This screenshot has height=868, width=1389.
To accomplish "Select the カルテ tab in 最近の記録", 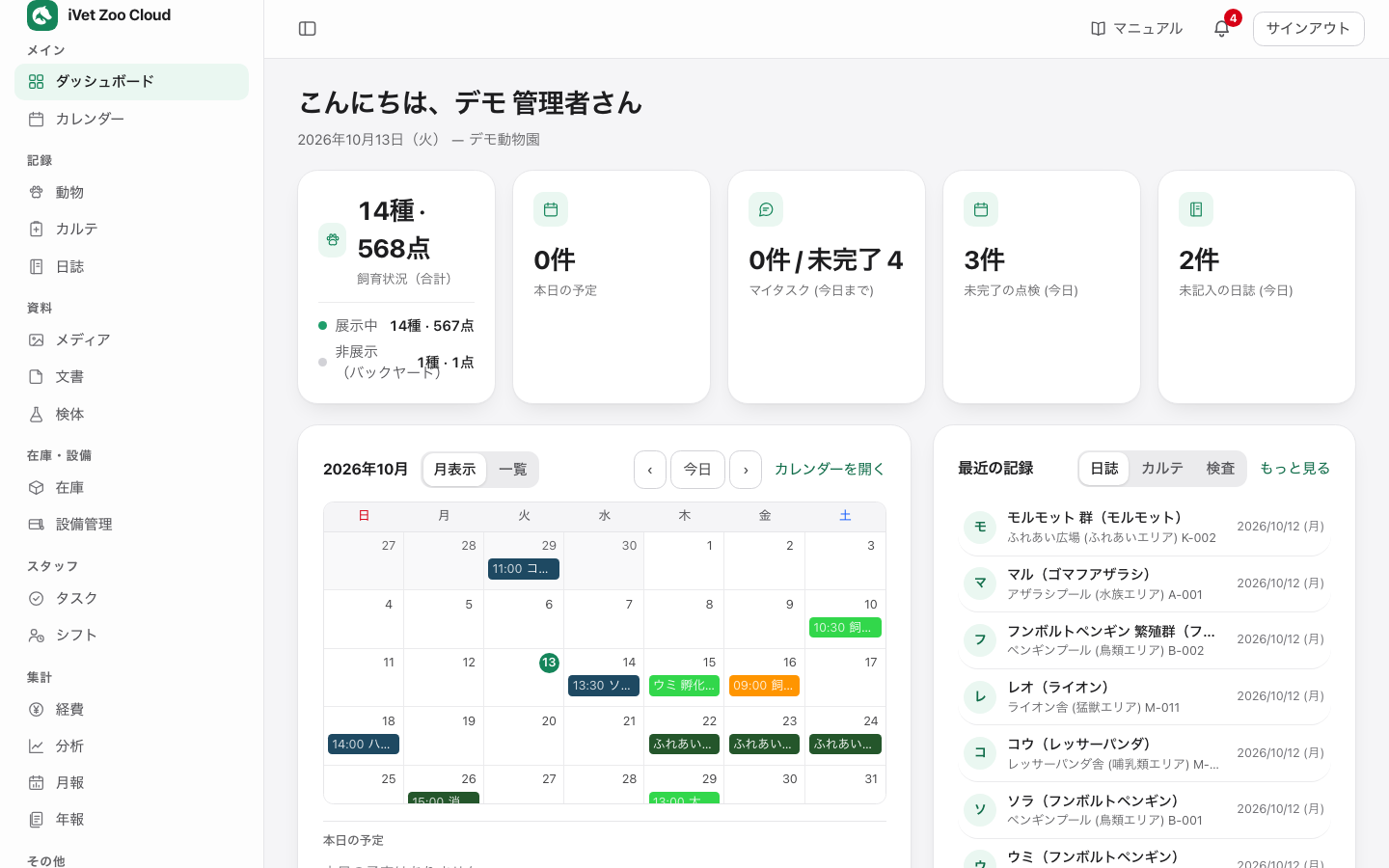I will [1161, 469].
